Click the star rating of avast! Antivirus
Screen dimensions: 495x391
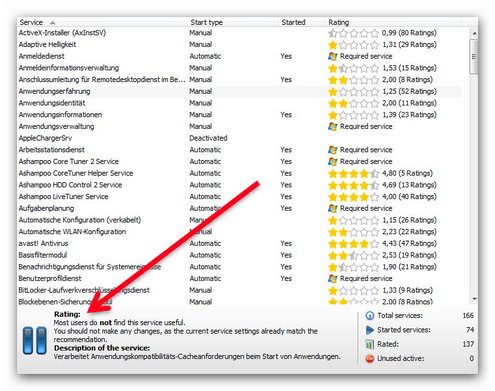point(353,244)
